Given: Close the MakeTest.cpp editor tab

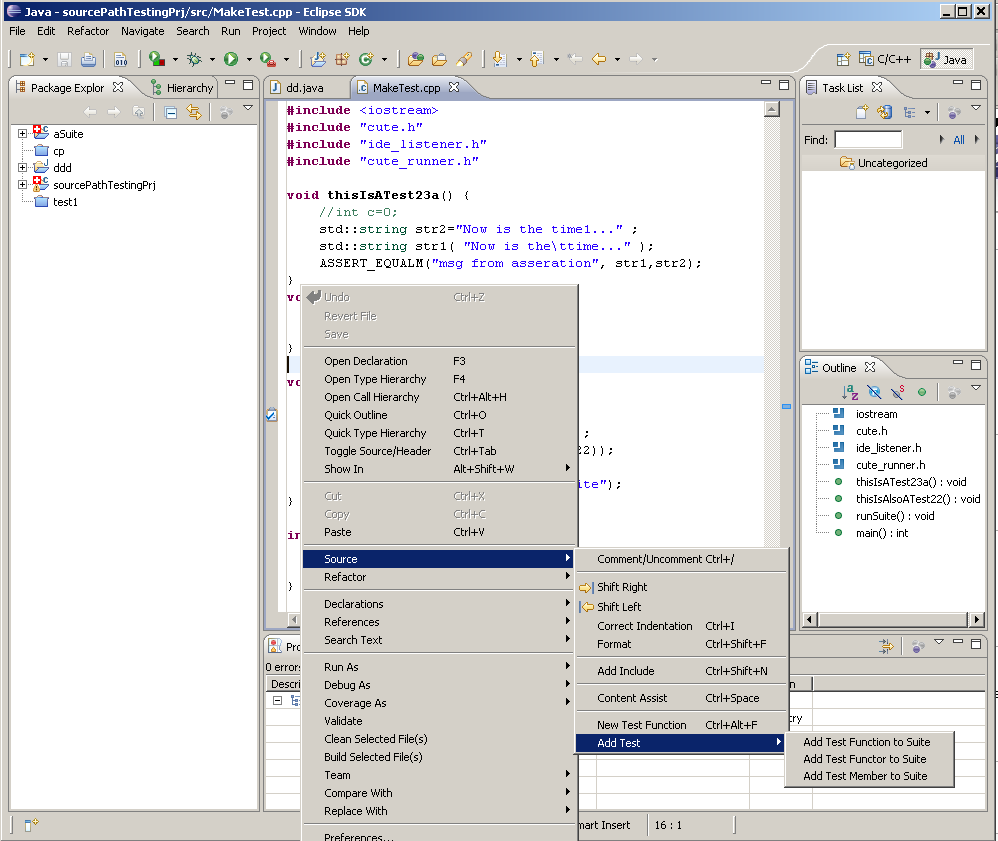Looking at the screenshot, I should click(454, 87).
